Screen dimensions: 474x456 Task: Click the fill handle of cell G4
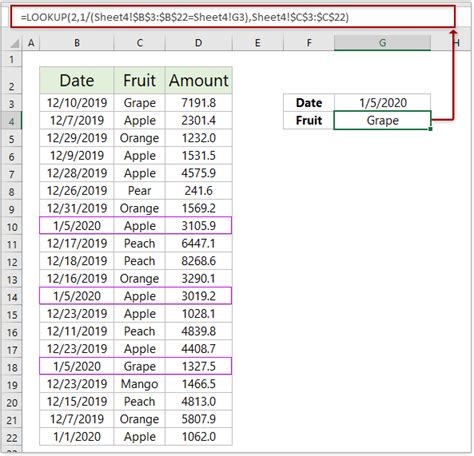point(430,129)
